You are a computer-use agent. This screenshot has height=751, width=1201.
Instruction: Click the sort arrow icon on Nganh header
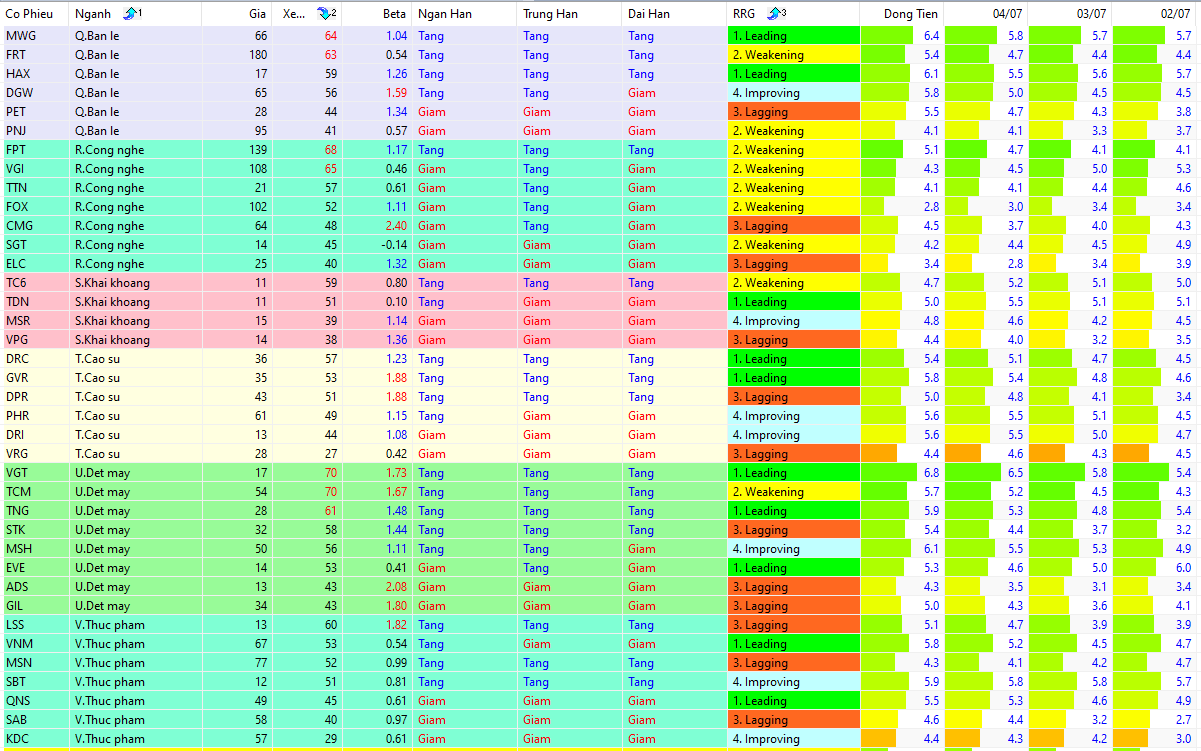pyautogui.click(x=131, y=14)
